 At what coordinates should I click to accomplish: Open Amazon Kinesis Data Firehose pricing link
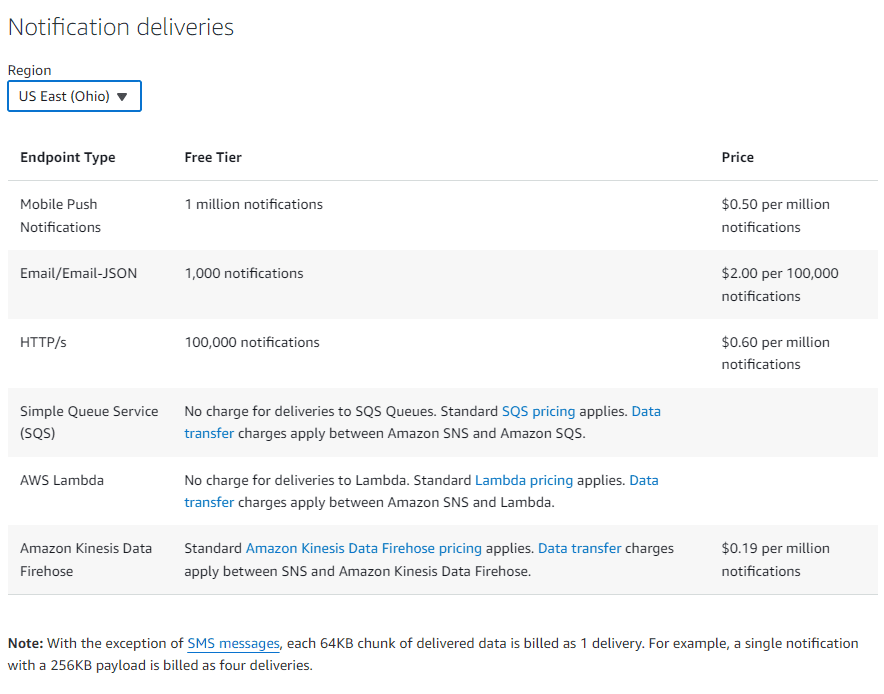(x=364, y=549)
